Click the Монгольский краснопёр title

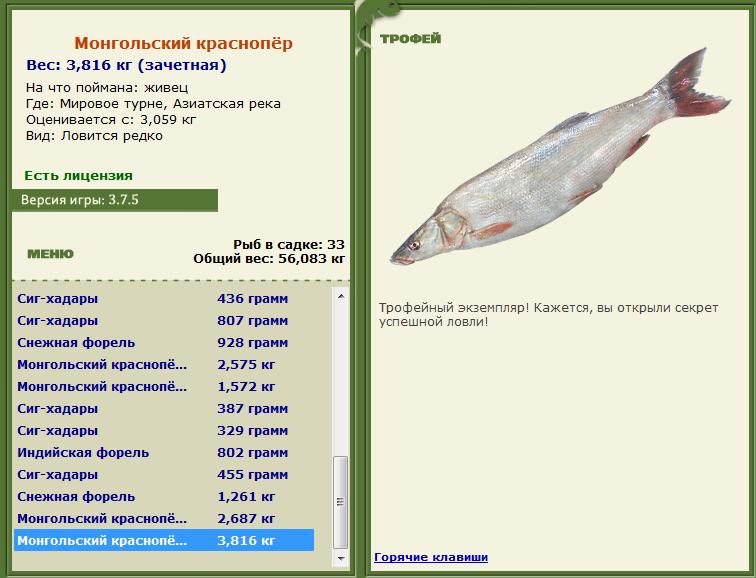183,43
